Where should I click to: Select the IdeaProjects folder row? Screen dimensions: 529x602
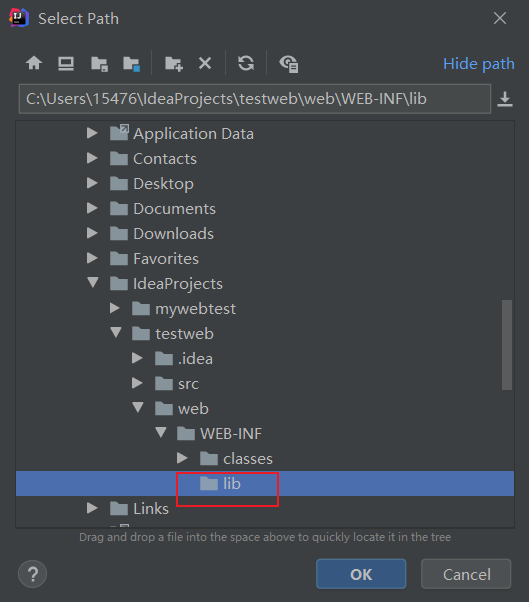tap(265, 283)
